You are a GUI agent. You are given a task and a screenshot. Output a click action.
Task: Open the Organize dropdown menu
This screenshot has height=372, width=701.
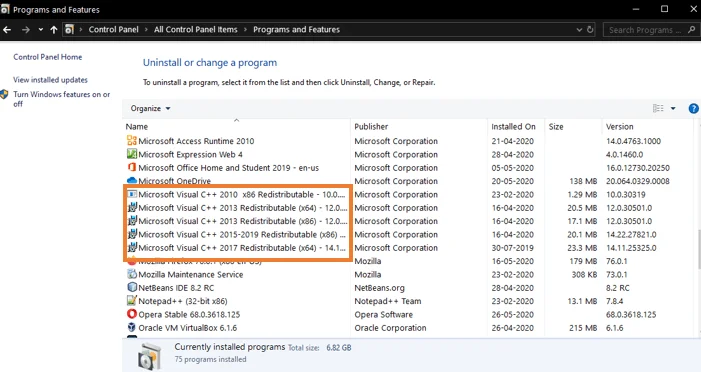[x=150, y=108]
